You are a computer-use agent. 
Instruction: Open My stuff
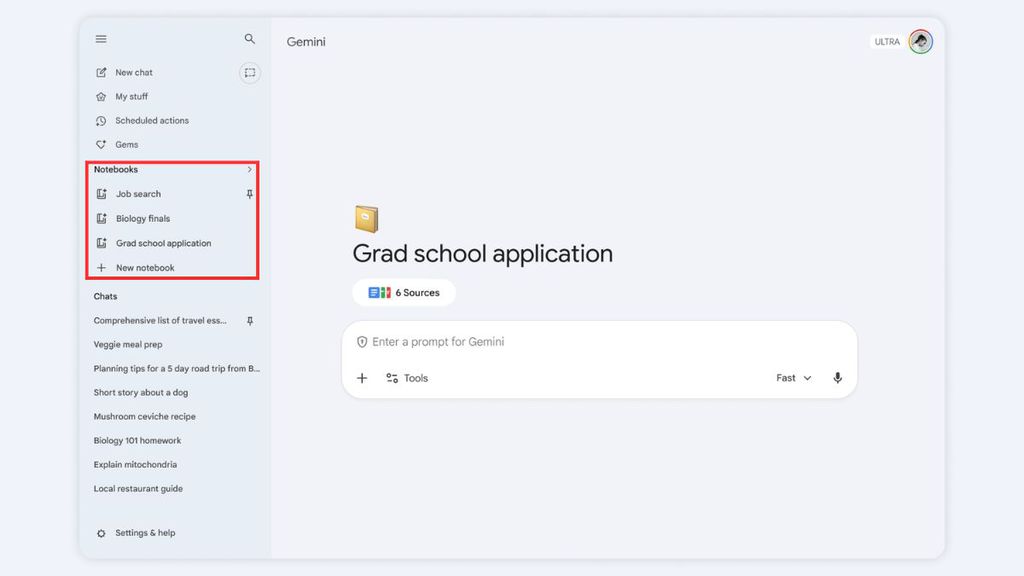pyautogui.click(x=131, y=97)
